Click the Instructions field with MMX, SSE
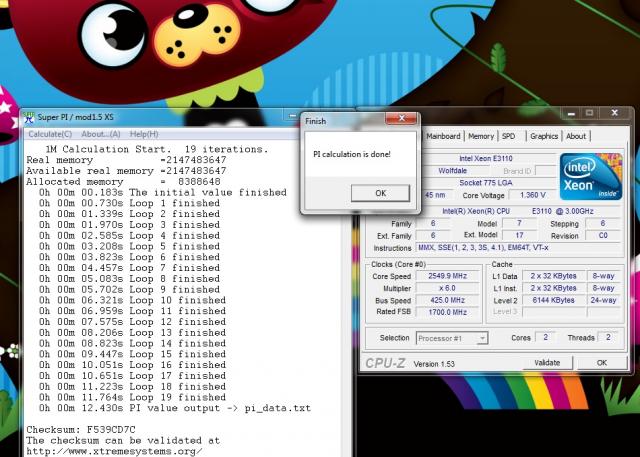 518,248
